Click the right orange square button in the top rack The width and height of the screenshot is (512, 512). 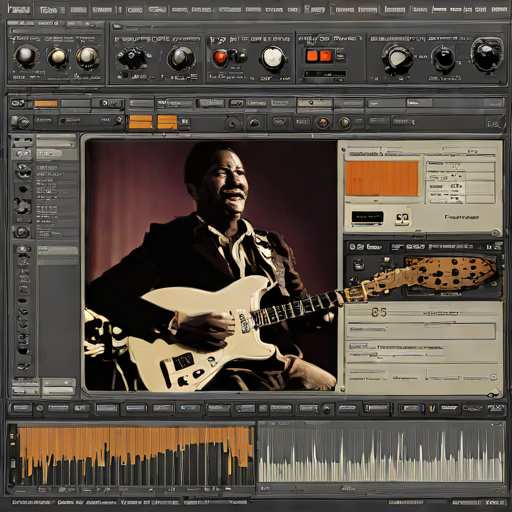tap(326, 55)
